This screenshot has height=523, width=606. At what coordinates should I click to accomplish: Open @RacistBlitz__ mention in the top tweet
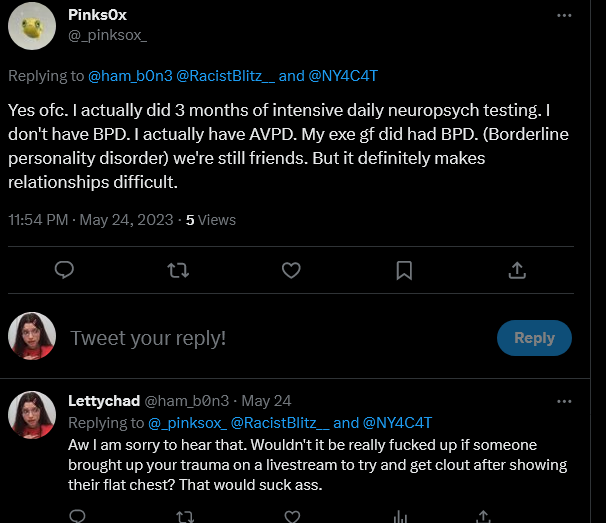[x=225, y=76]
